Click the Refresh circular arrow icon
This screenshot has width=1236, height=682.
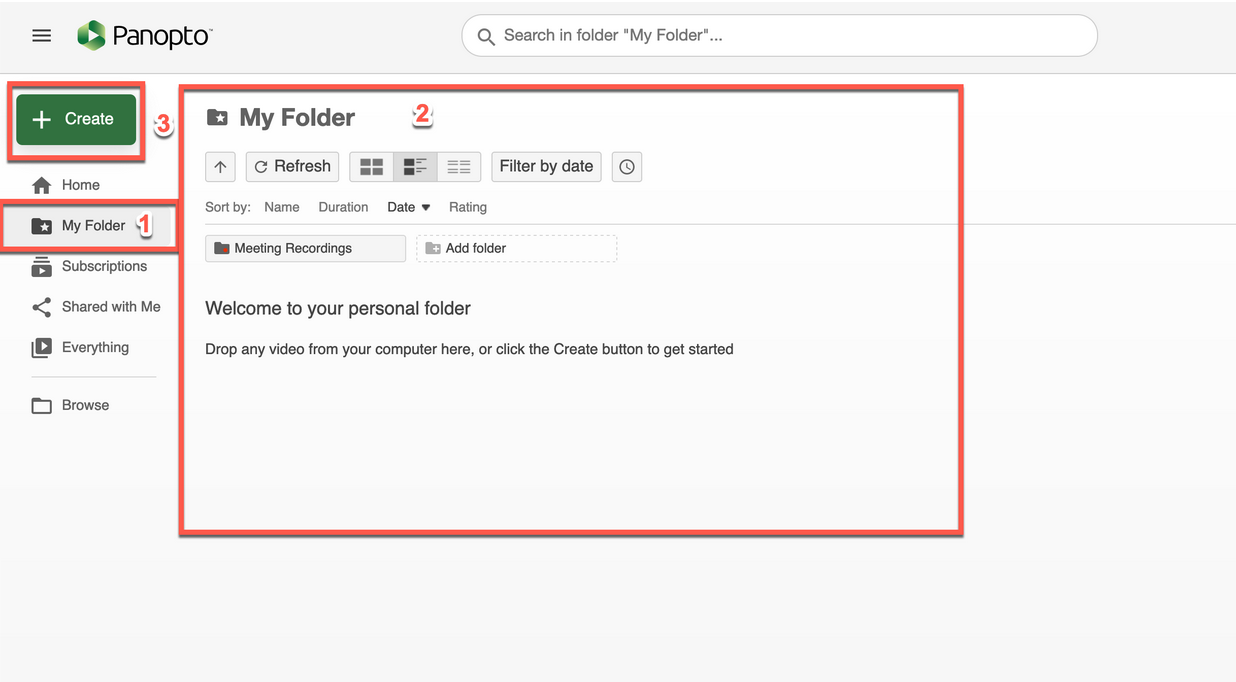tap(261, 167)
